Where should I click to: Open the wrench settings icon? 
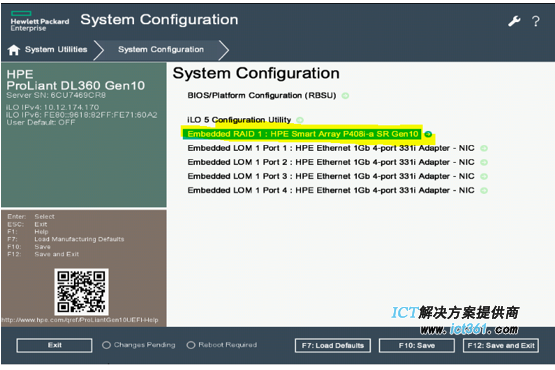tap(514, 21)
